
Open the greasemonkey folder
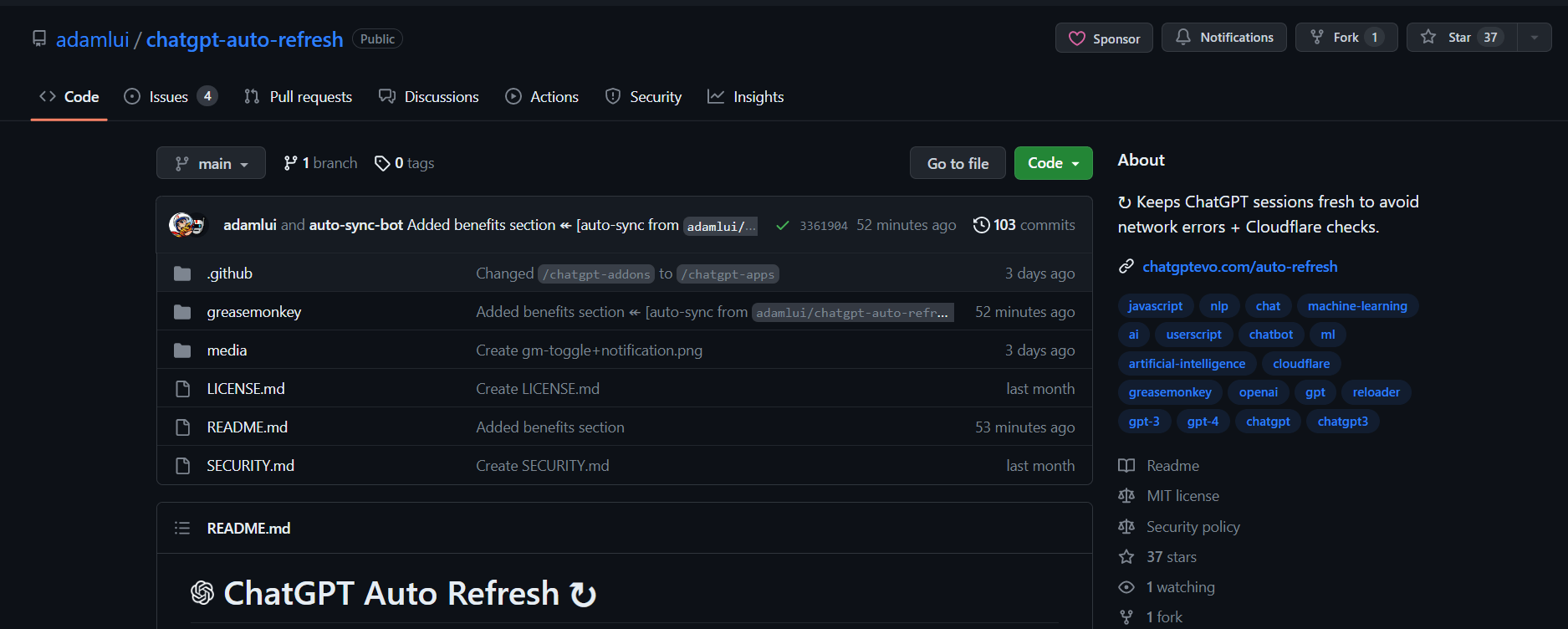click(254, 312)
